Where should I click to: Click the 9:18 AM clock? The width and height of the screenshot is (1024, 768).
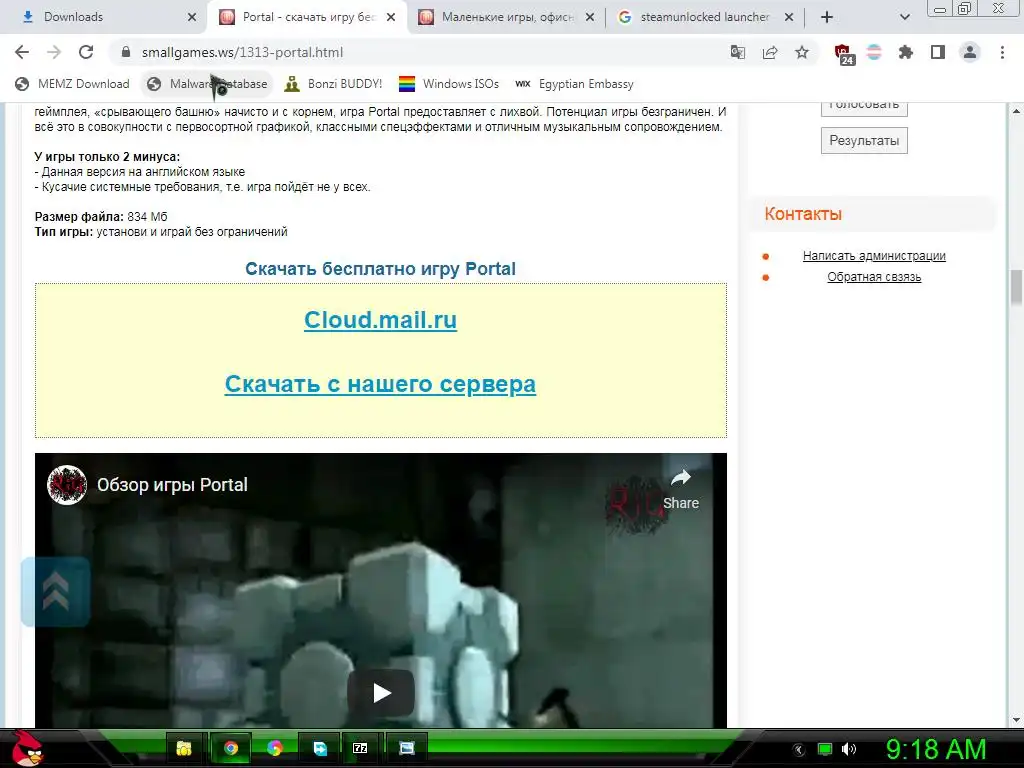pos(936,749)
